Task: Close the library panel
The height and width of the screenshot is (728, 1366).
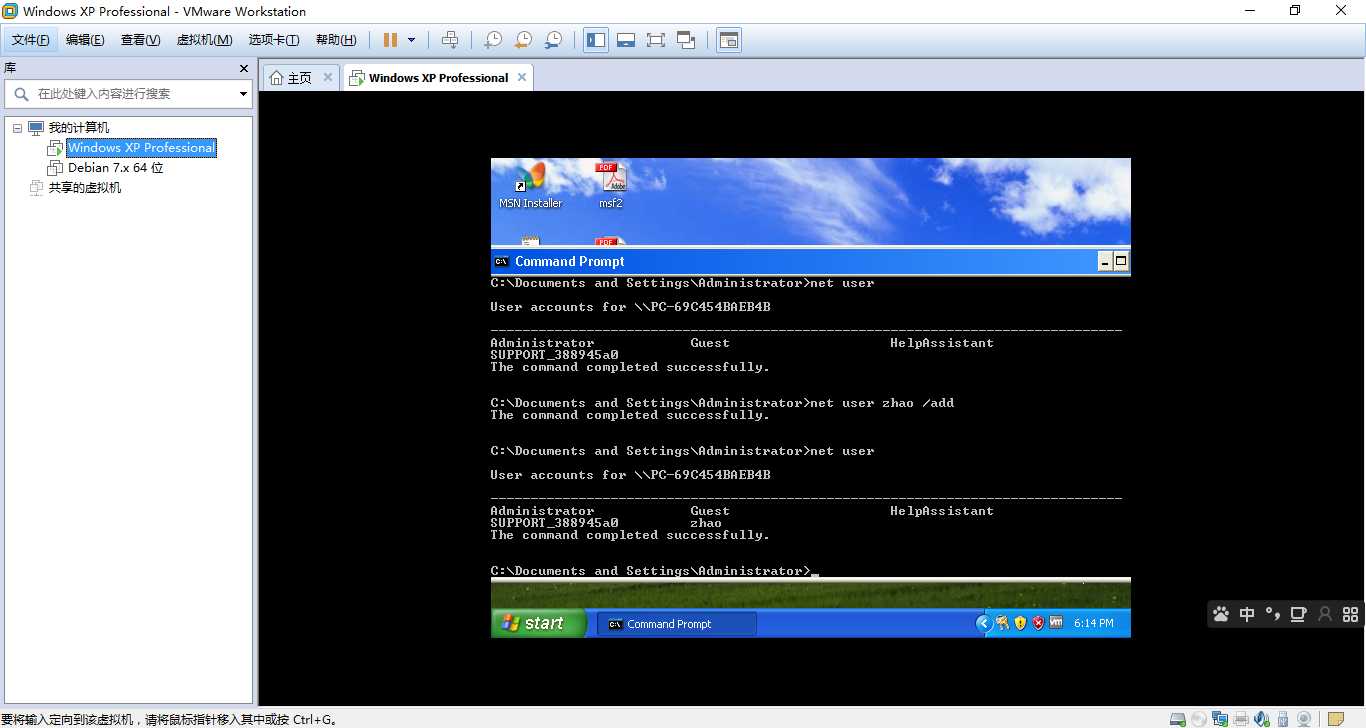Action: click(243, 68)
